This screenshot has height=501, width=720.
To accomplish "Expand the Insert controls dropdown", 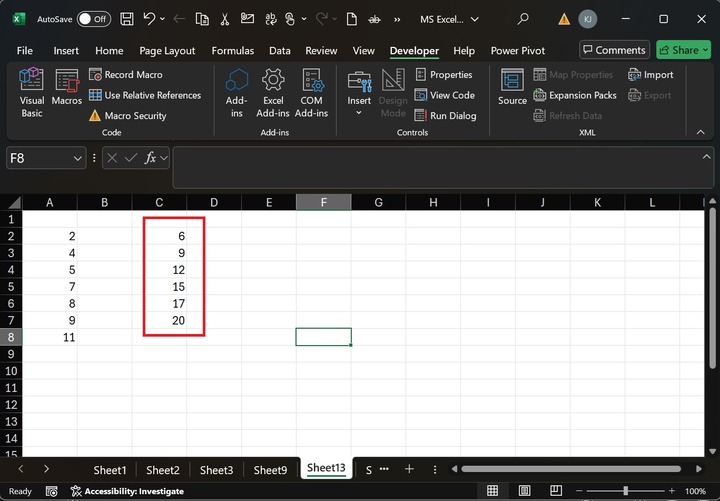I will click(x=359, y=113).
